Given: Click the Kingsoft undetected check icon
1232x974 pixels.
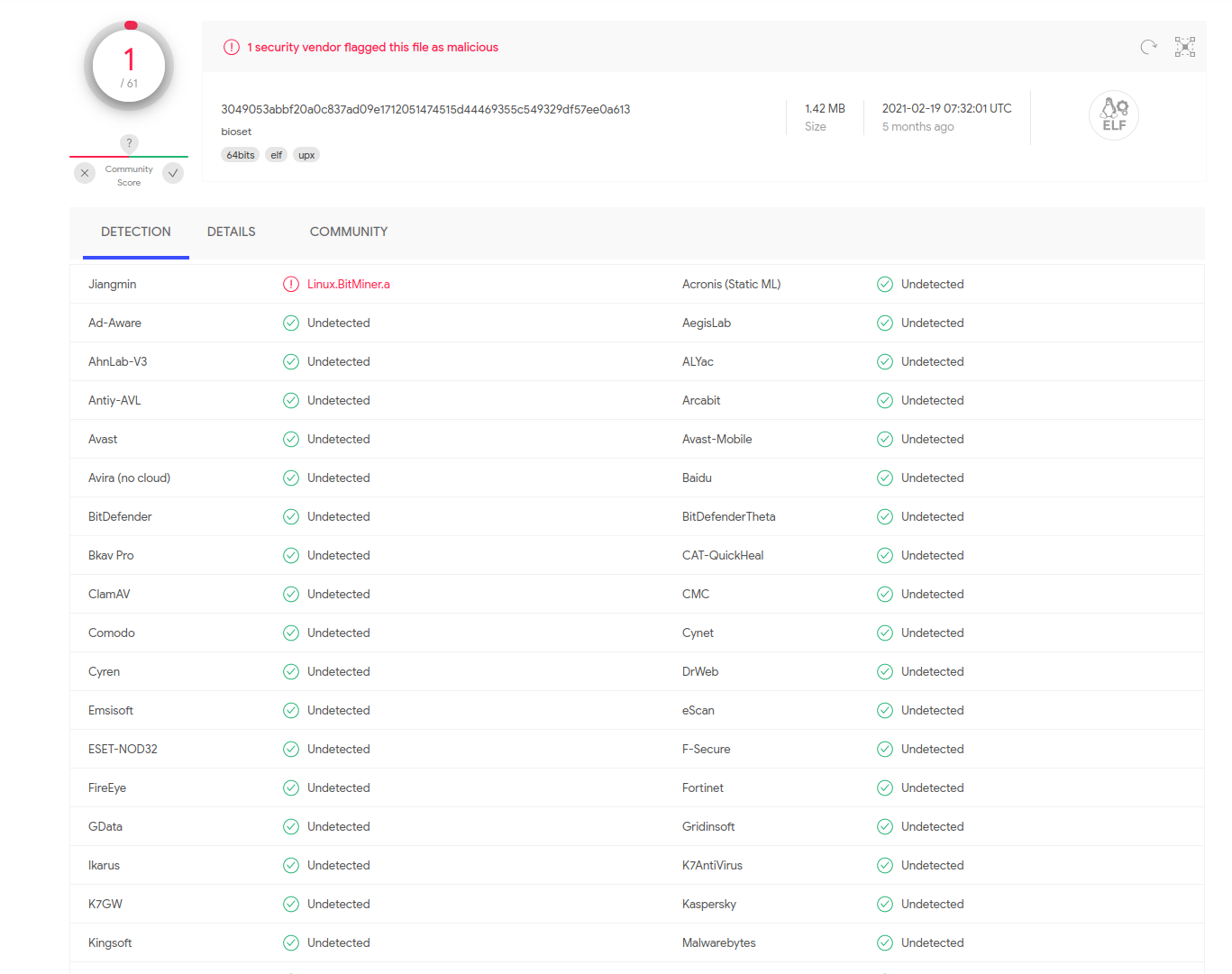Looking at the screenshot, I should pos(291,942).
